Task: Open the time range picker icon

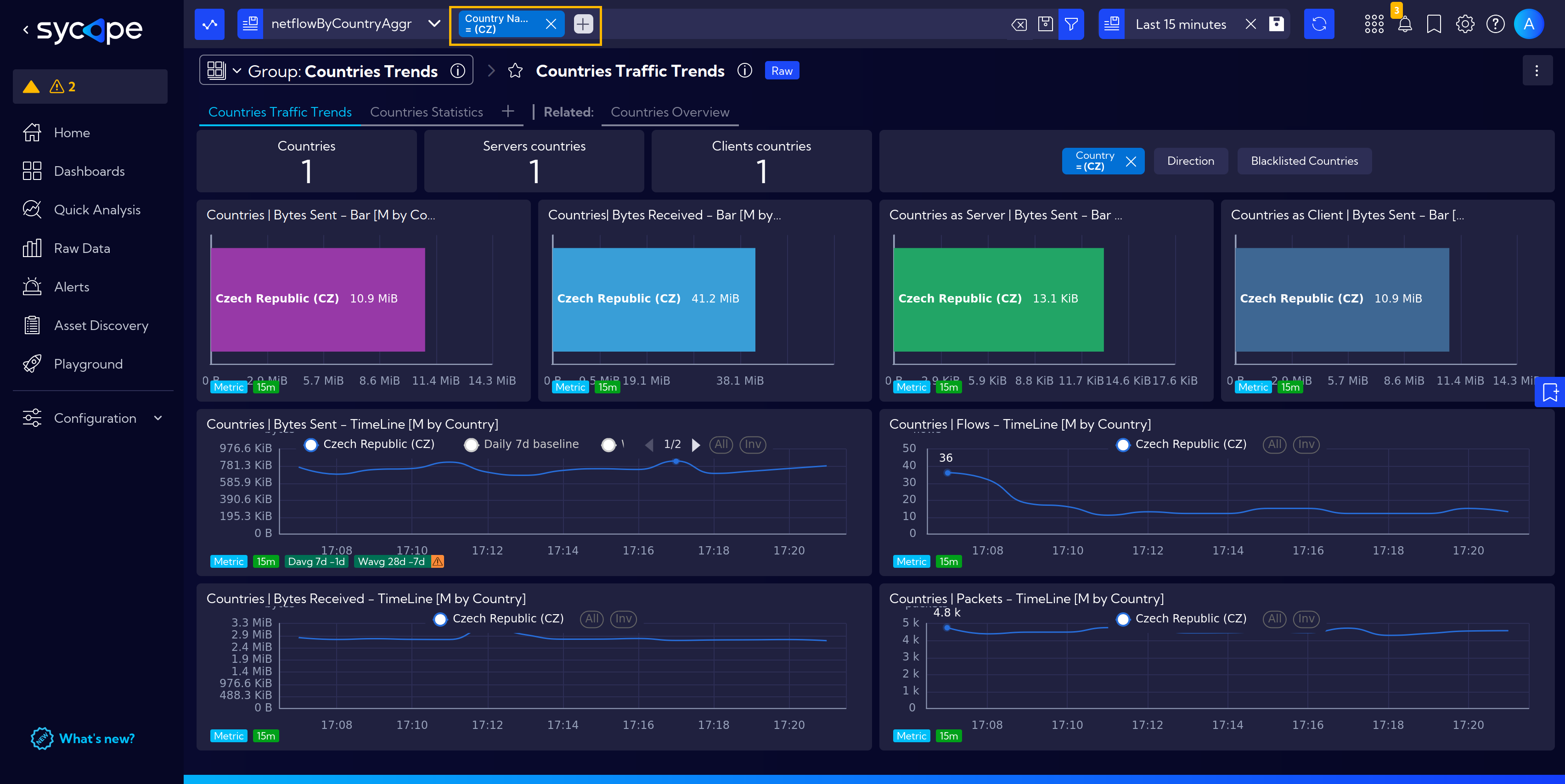Action: click(1112, 24)
